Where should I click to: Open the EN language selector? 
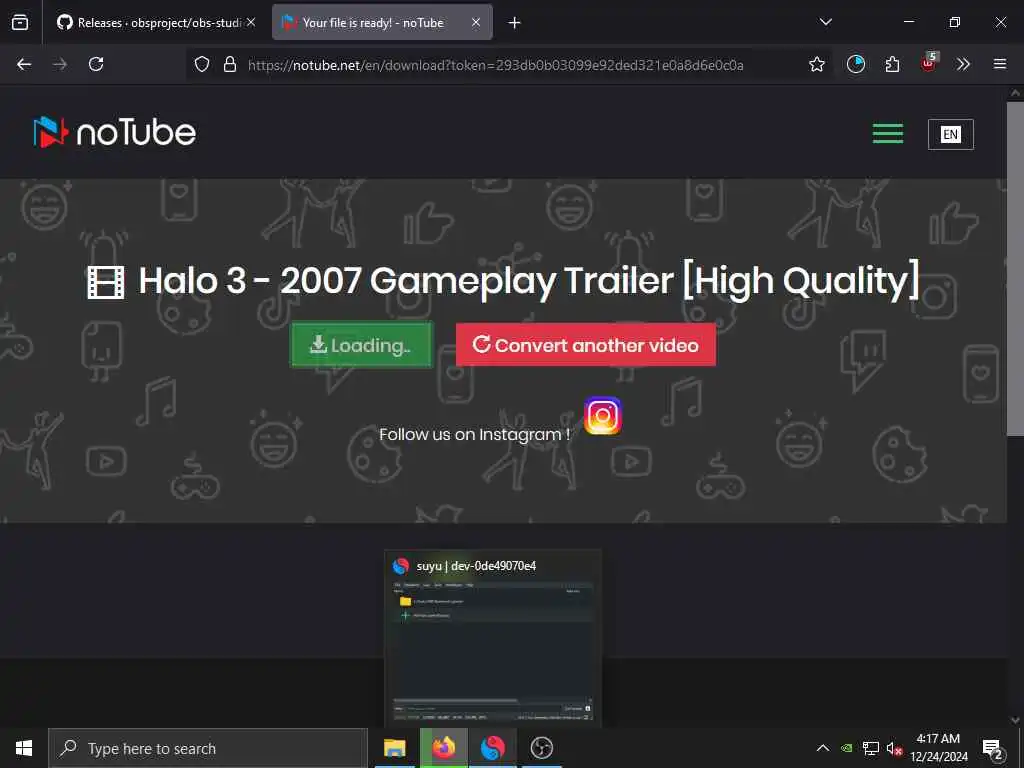951,135
